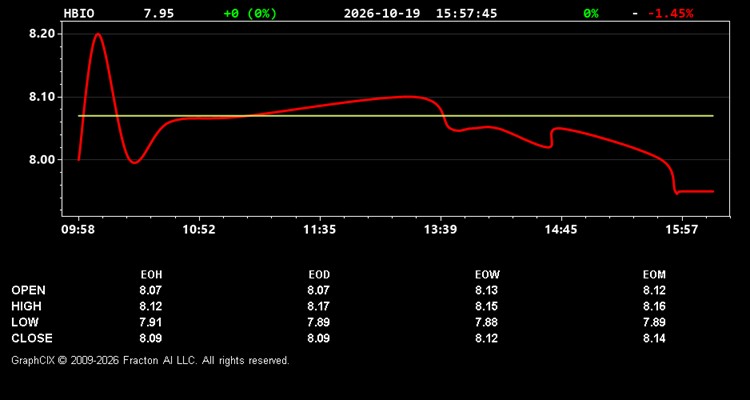
Task: Click the timestamp 15:57:45
Action: (x=466, y=13)
